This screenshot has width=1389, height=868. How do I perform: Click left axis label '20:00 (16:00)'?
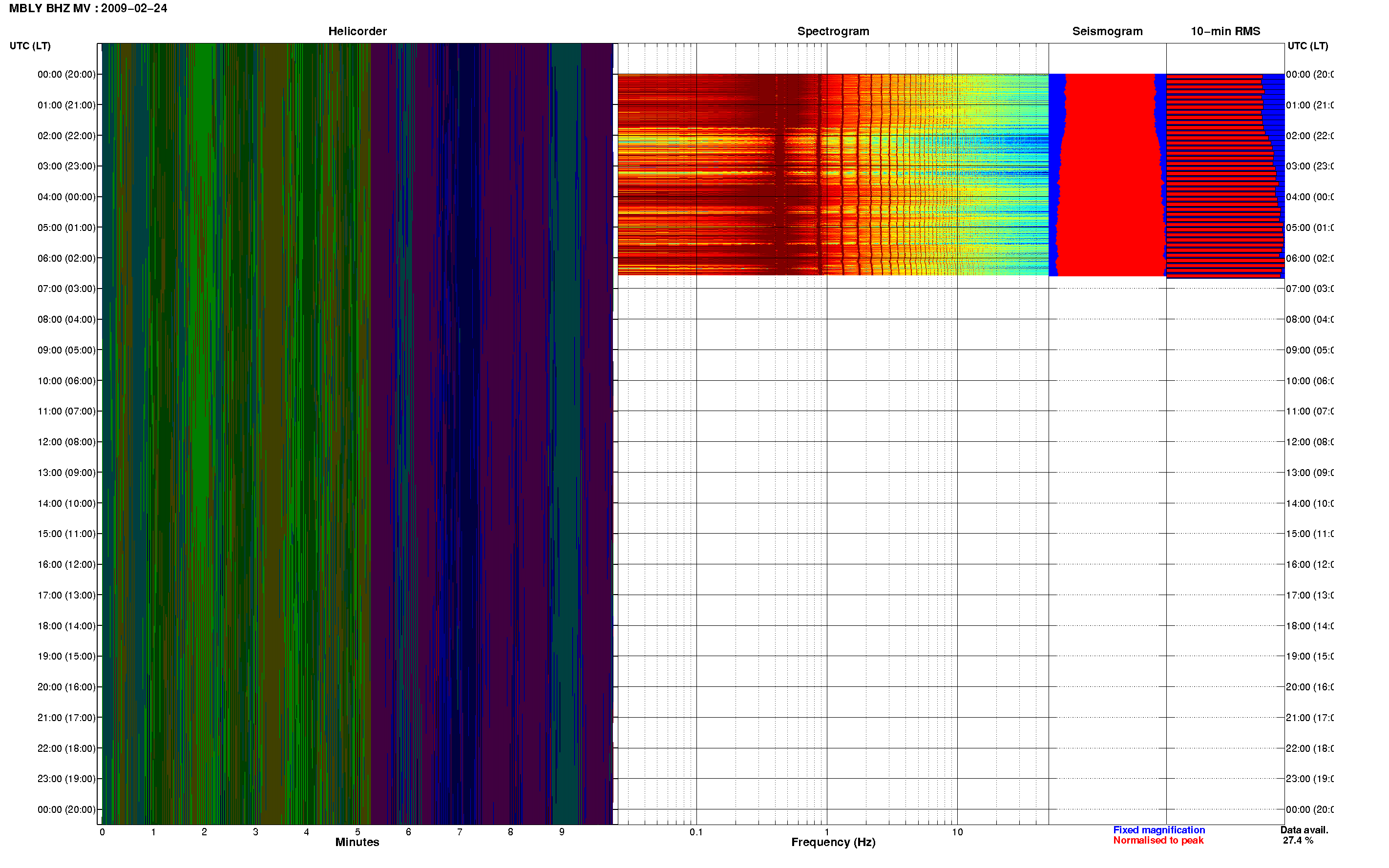click(x=66, y=686)
